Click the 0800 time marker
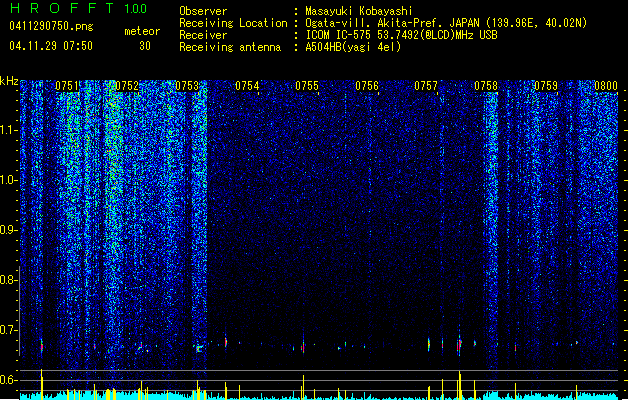The height and width of the screenshot is (400, 629). [606, 86]
